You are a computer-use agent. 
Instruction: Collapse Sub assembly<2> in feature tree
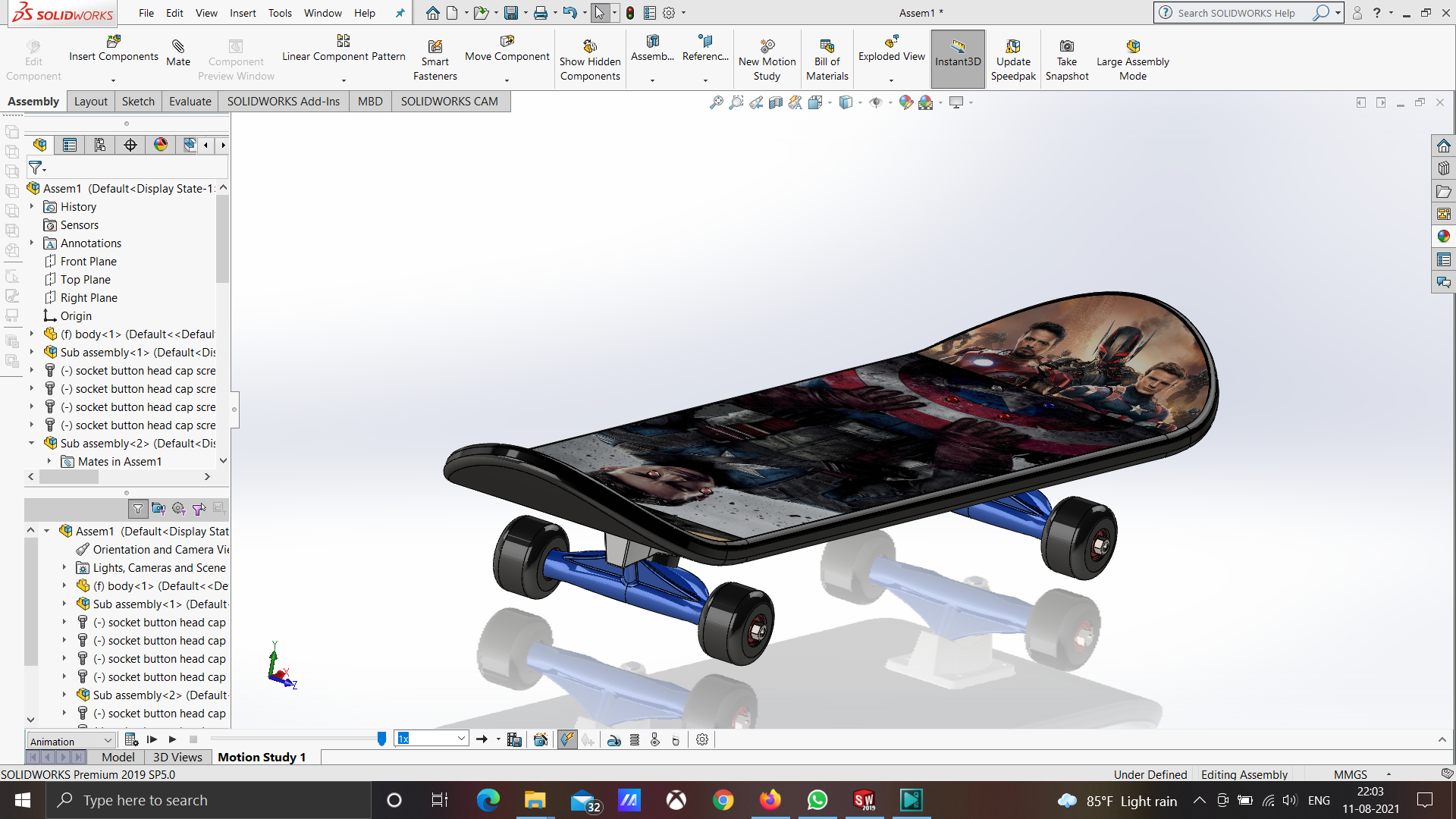click(x=32, y=443)
